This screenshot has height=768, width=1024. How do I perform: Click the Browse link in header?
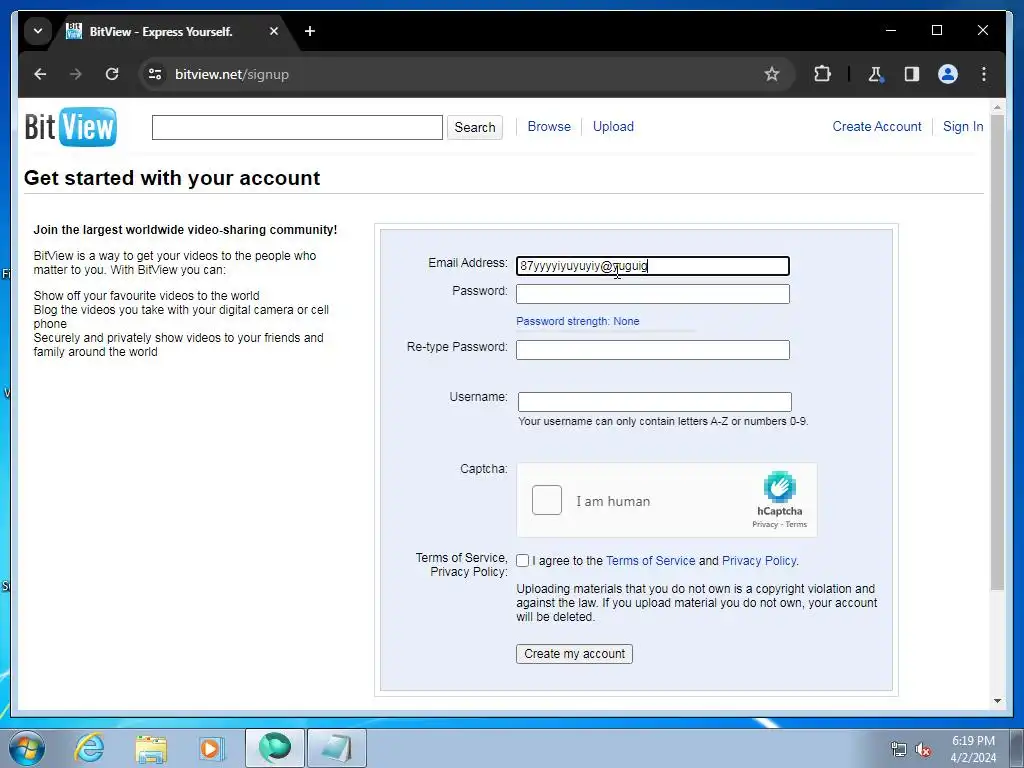(549, 127)
